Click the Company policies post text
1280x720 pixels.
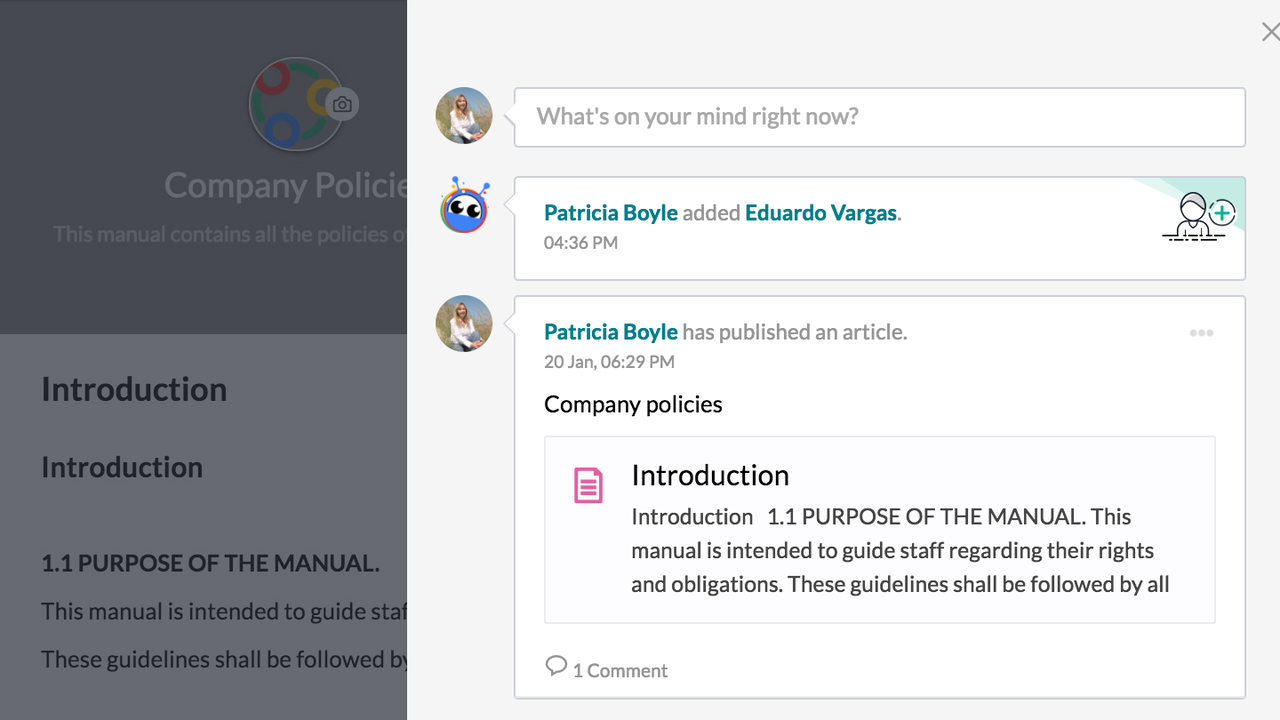[633, 405]
